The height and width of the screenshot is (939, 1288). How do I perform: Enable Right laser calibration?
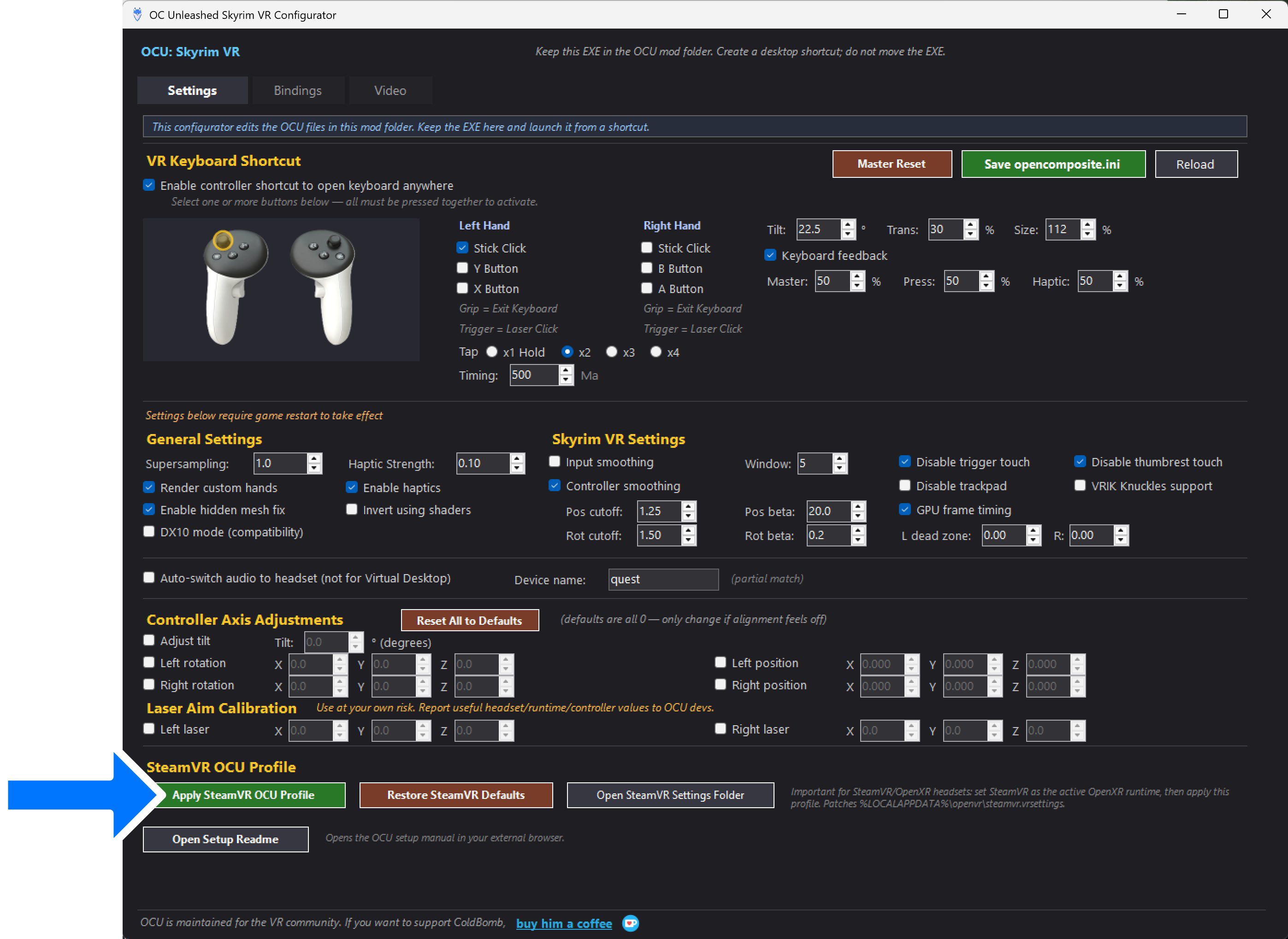721,729
